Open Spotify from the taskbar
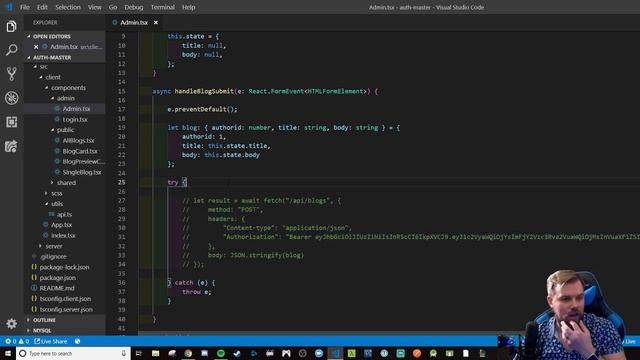This screenshot has height=360, width=640. (221, 353)
